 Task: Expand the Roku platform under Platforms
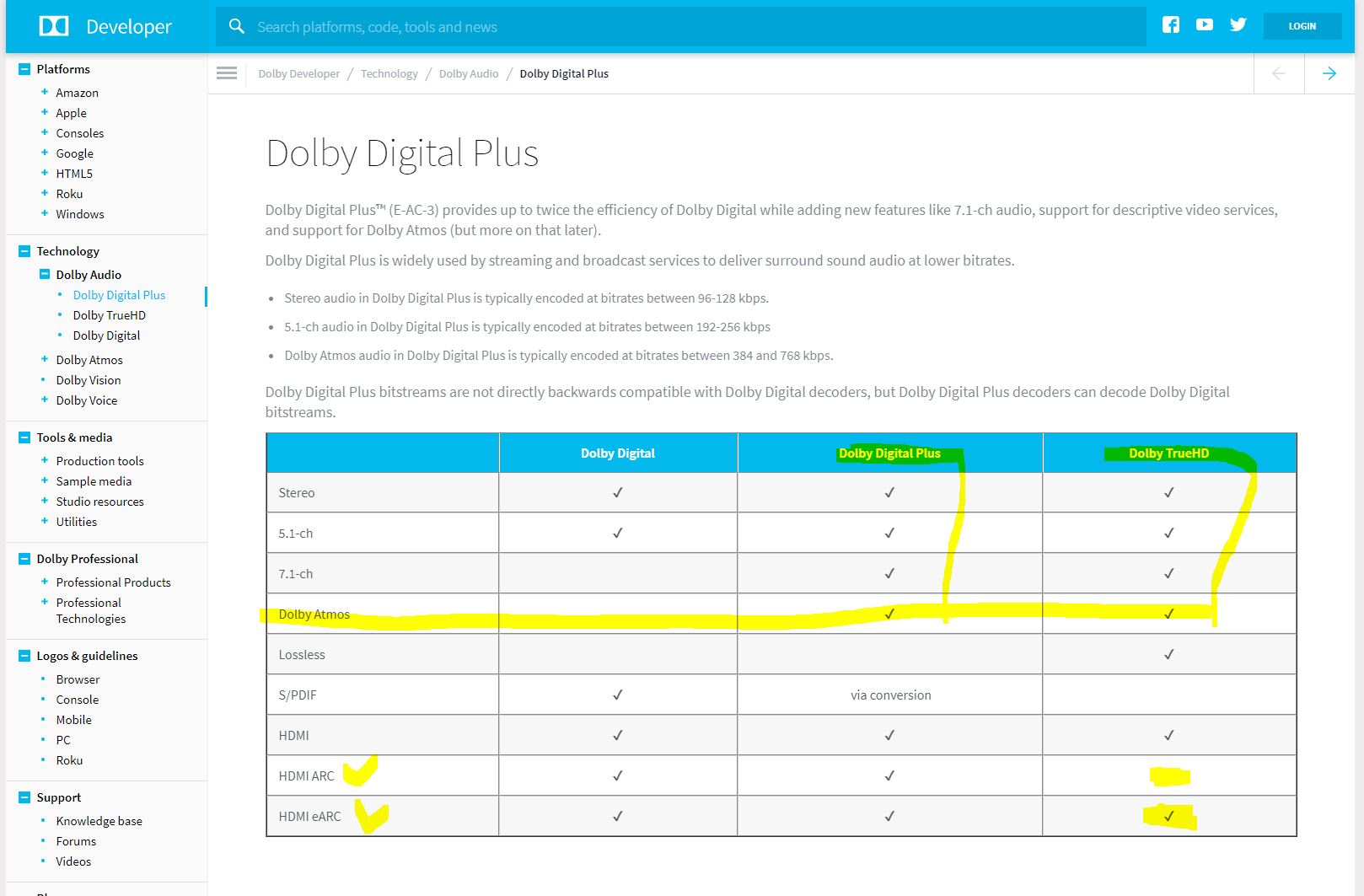click(44, 193)
